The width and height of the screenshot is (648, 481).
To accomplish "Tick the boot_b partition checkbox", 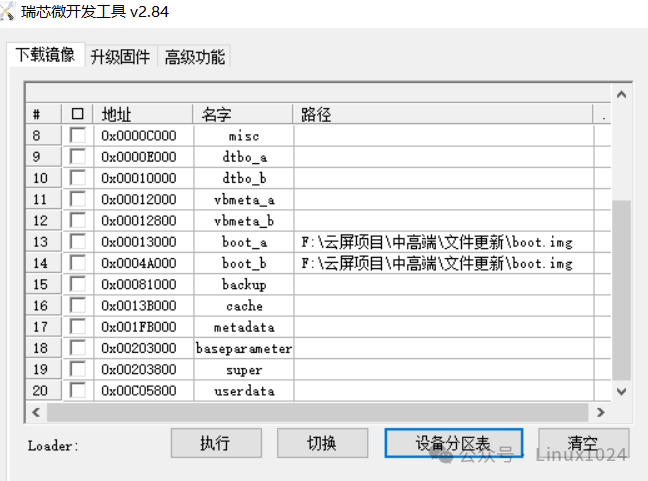I will click(x=78, y=263).
